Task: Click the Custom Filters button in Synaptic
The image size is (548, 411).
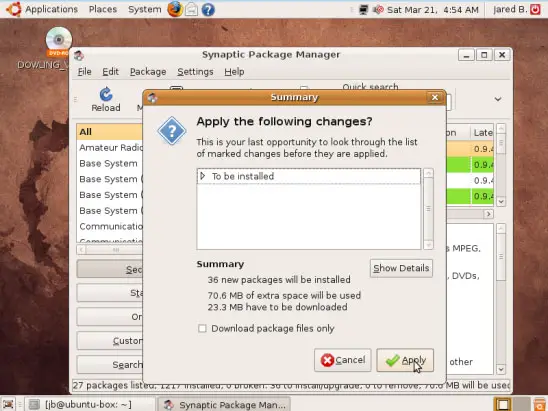Action: 109,340
